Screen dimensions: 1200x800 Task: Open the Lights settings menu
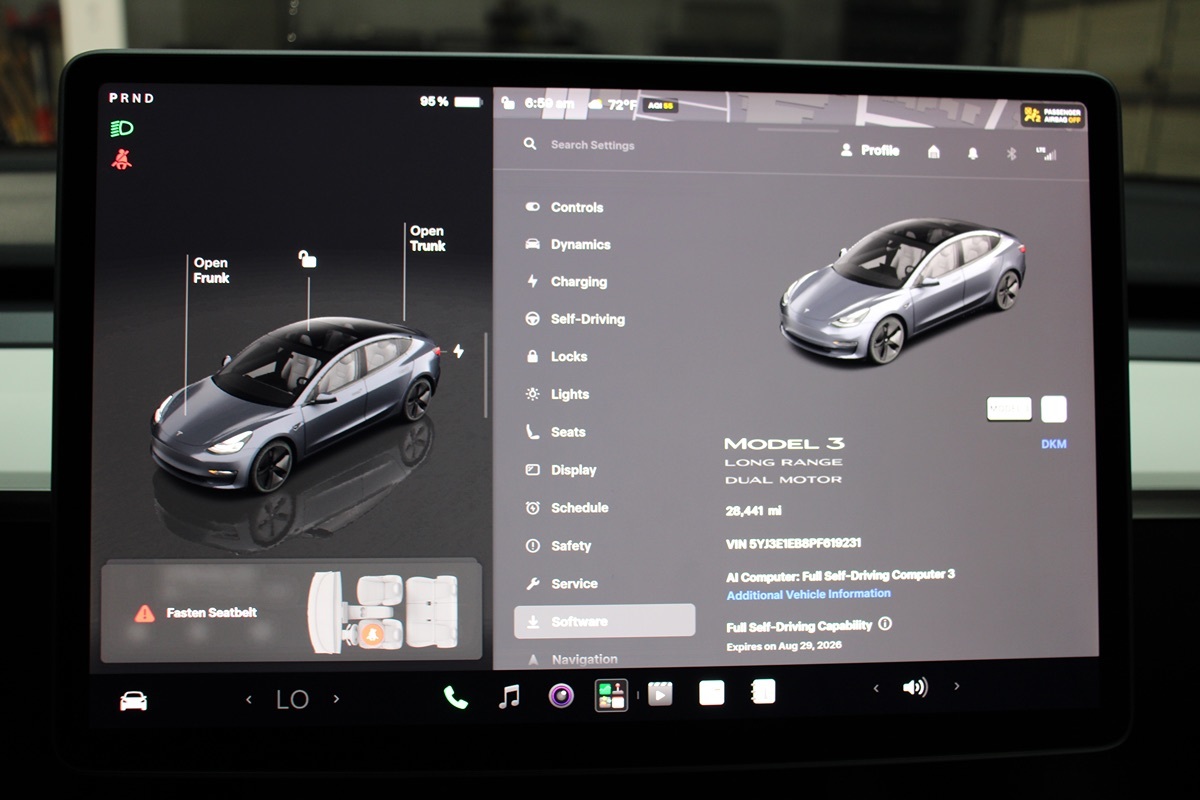(x=557, y=394)
